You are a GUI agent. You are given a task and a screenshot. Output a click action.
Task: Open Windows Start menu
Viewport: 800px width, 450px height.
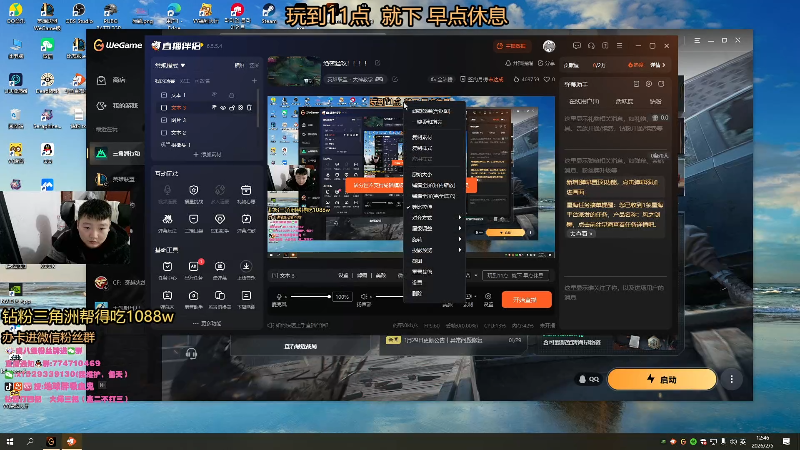click(x=10, y=441)
